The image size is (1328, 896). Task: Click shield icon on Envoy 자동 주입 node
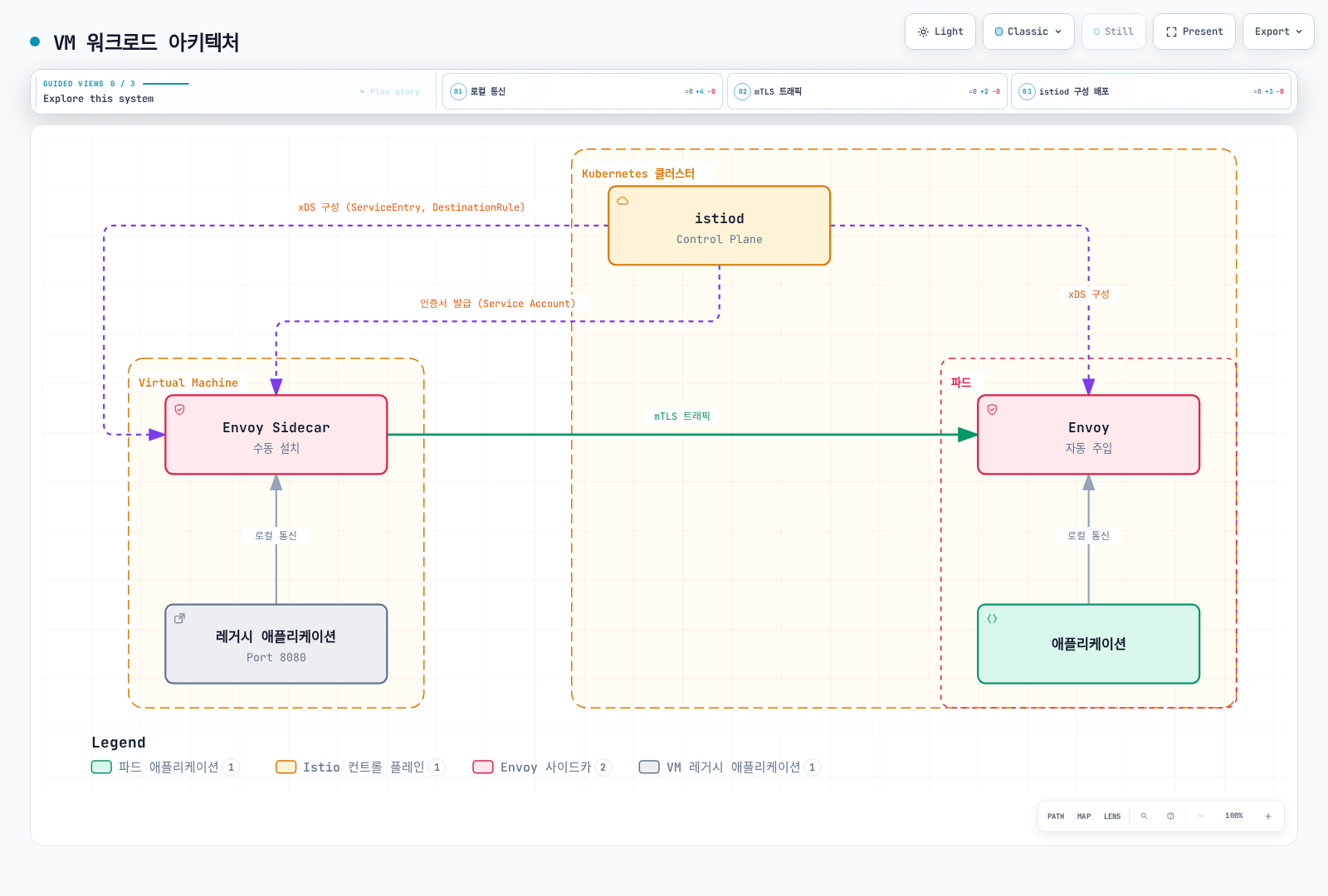(992, 410)
